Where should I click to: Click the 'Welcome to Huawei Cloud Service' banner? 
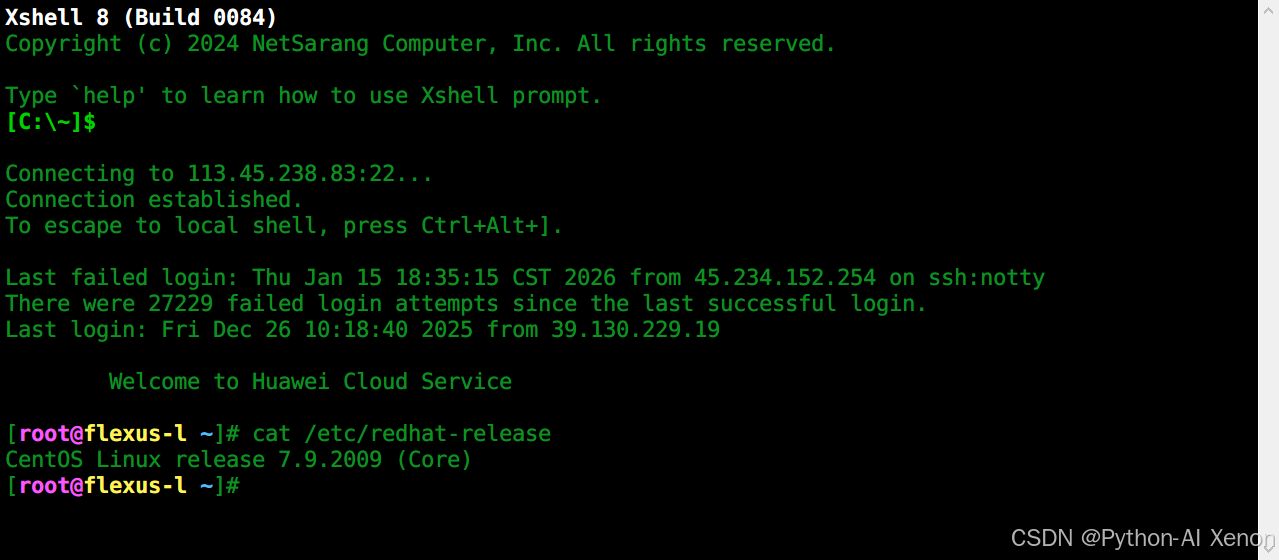point(310,382)
